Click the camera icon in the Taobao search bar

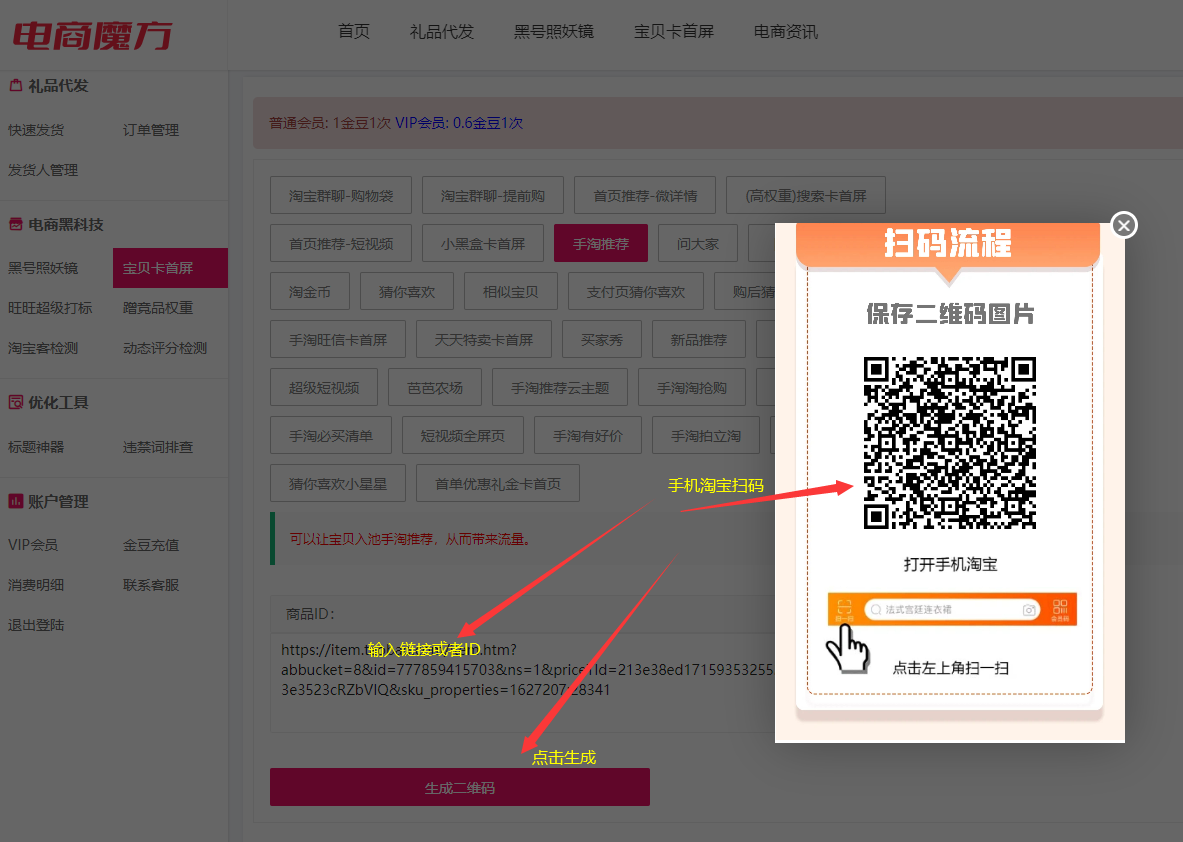(x=1028, y=610)
